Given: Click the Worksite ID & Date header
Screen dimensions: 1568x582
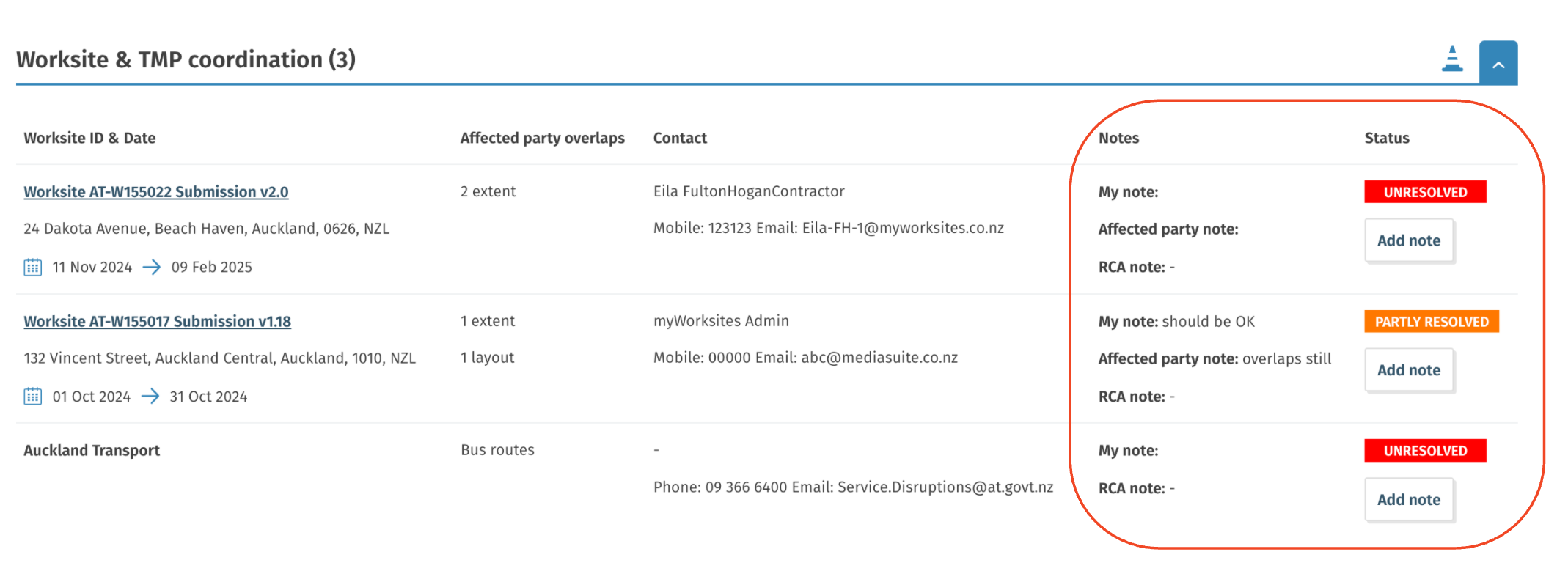Looking at the screenshot, I should [89, 138].
